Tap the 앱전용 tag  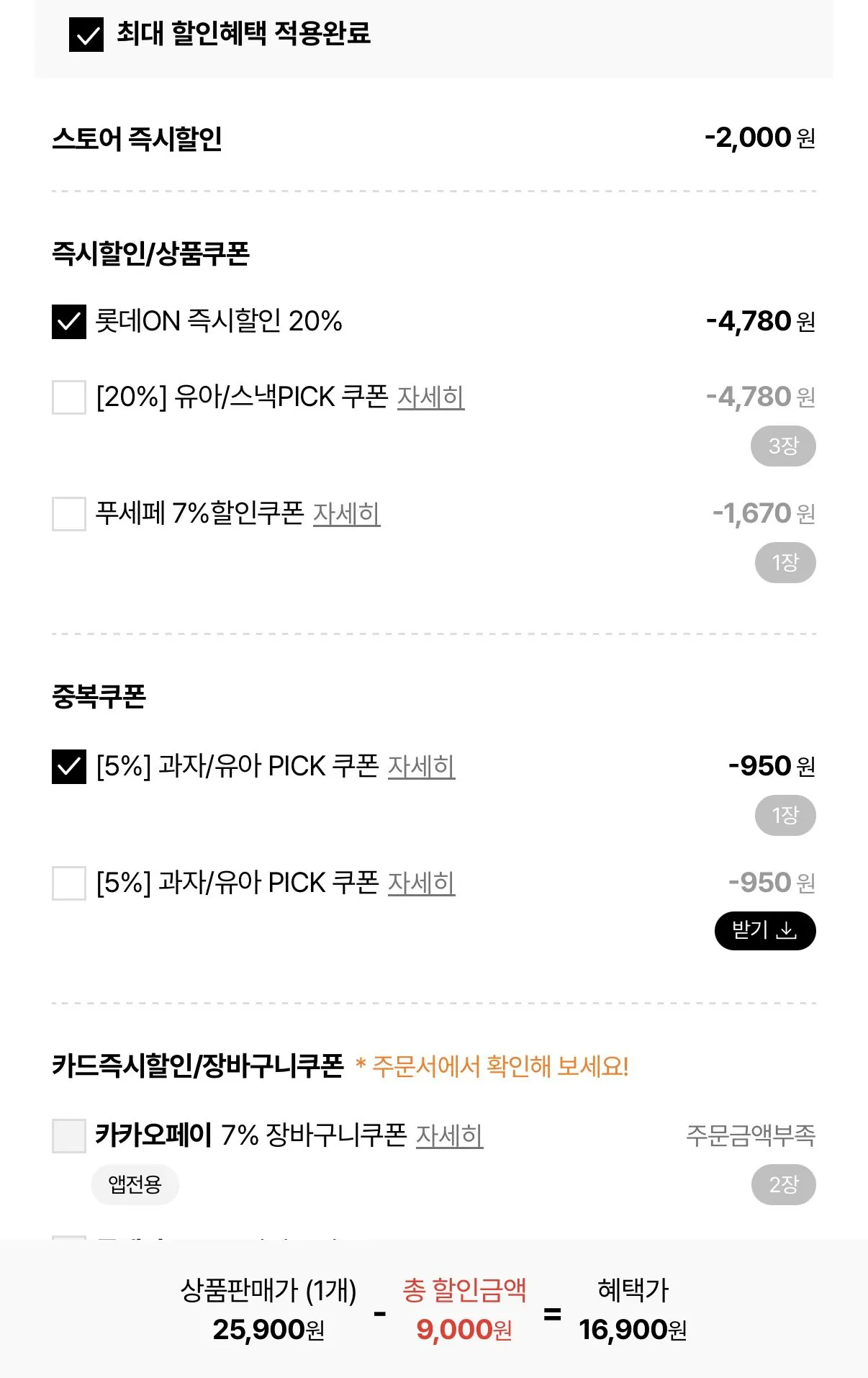135,1185
